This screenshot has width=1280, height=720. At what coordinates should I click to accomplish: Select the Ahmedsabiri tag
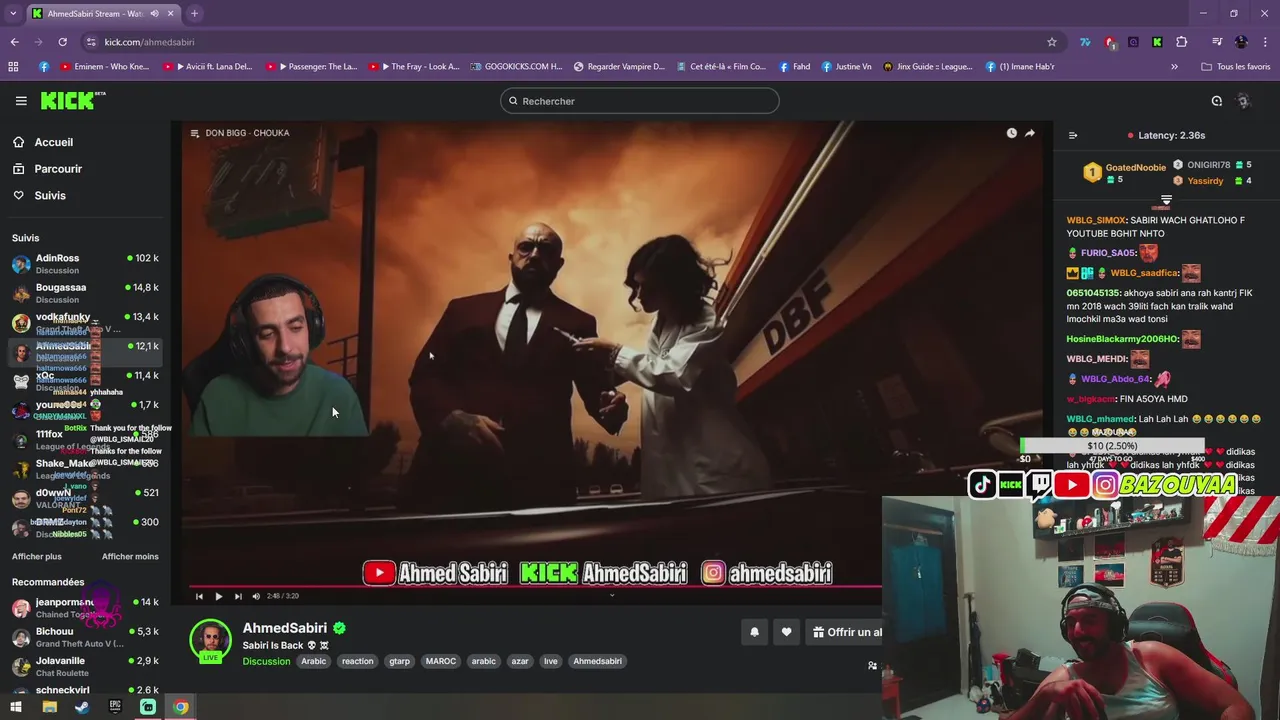597,661
